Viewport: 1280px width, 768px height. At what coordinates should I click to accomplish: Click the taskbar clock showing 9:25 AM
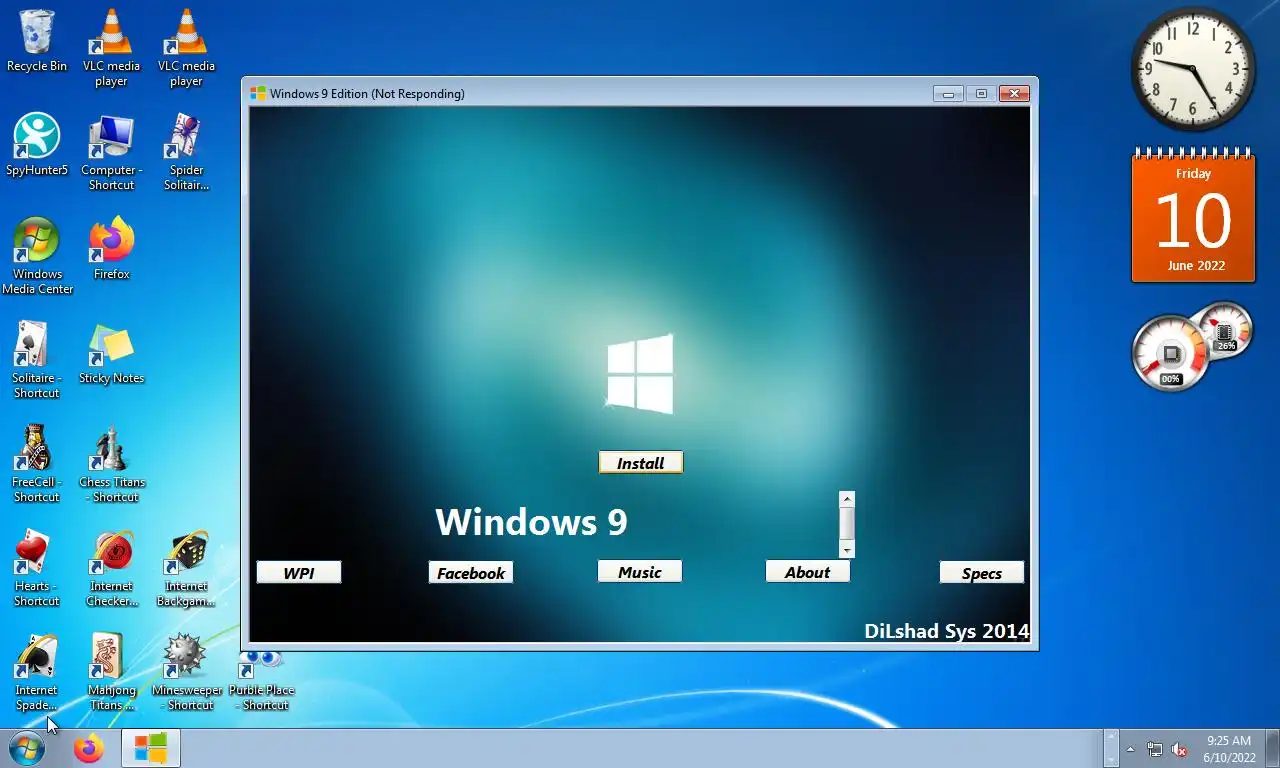click(1229, 749)
